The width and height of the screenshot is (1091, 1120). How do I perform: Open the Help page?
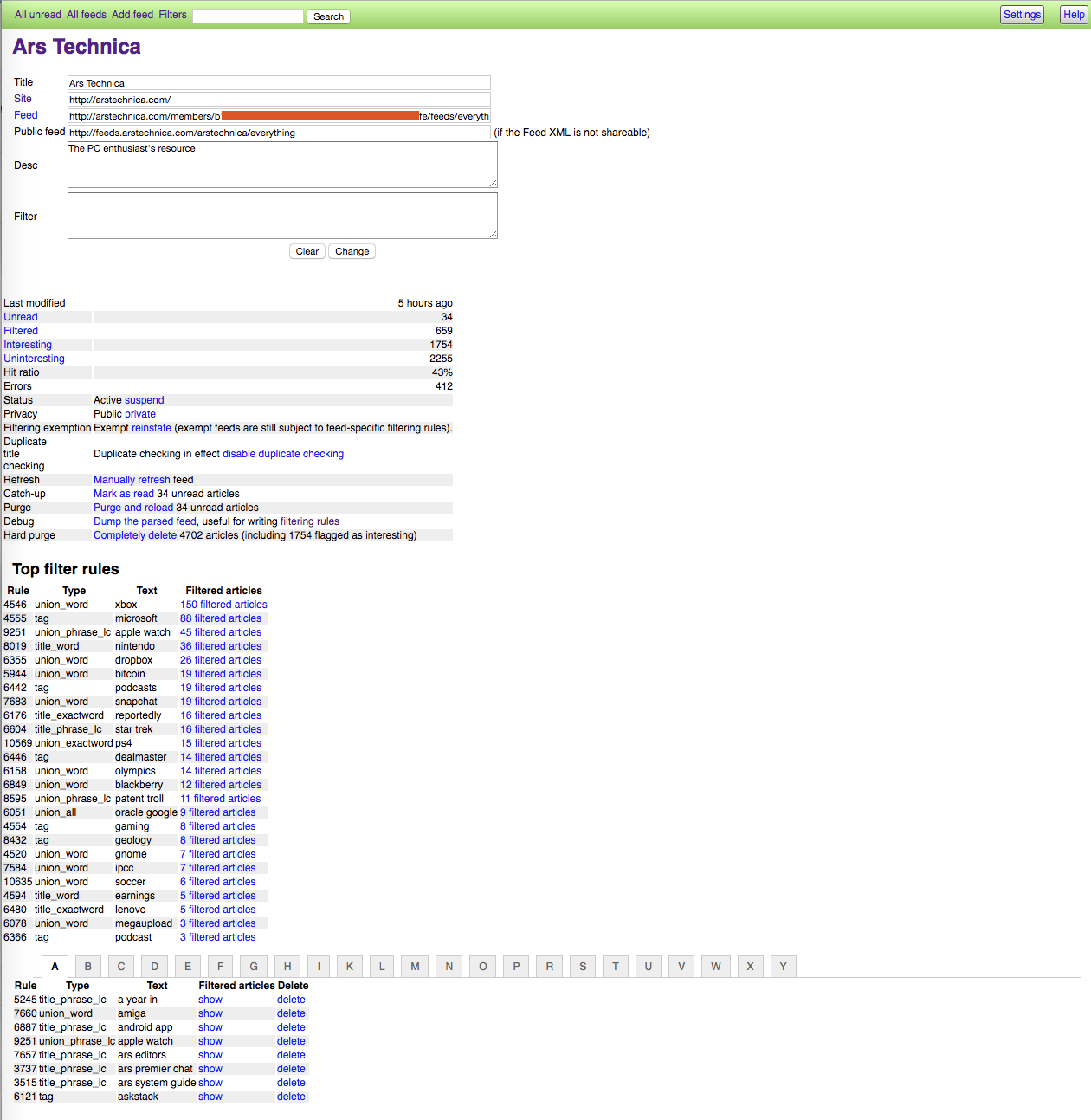1074,14
